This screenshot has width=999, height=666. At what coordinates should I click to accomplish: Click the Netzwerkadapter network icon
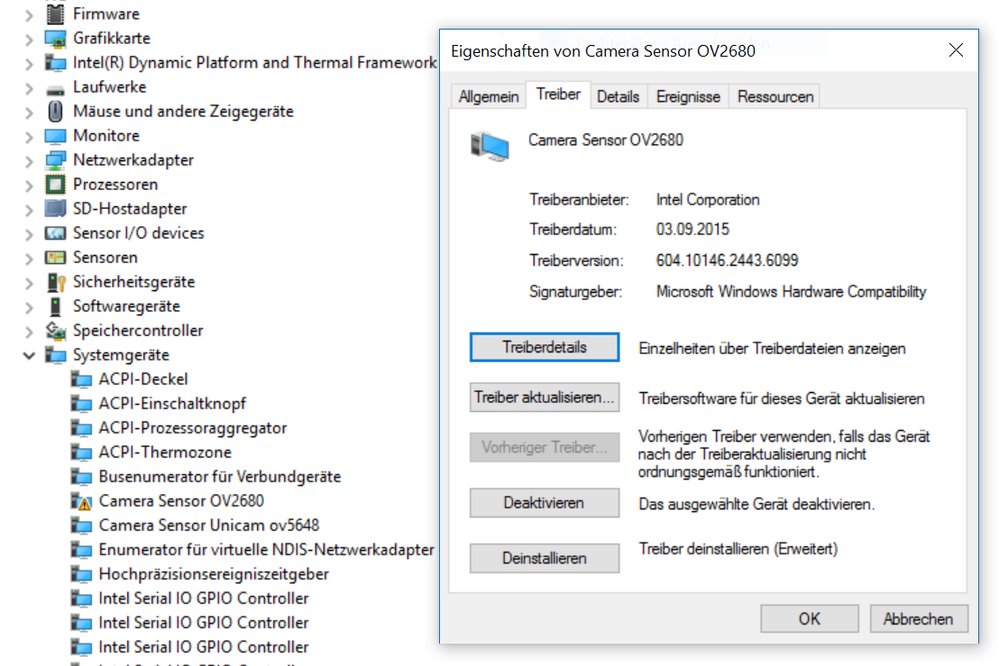pos(56,160)
